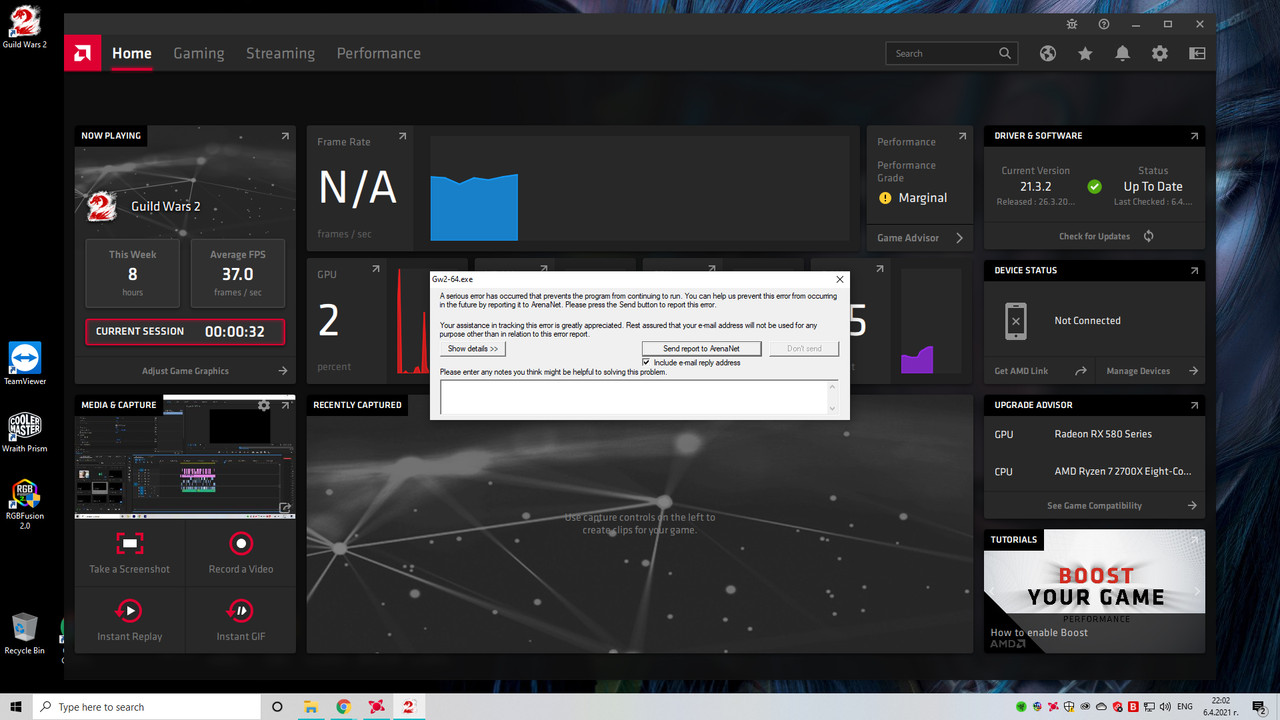Viewport: 1280px width, 720px height.
Task: Open Game Advisor chevron
Action: (959, 238)
